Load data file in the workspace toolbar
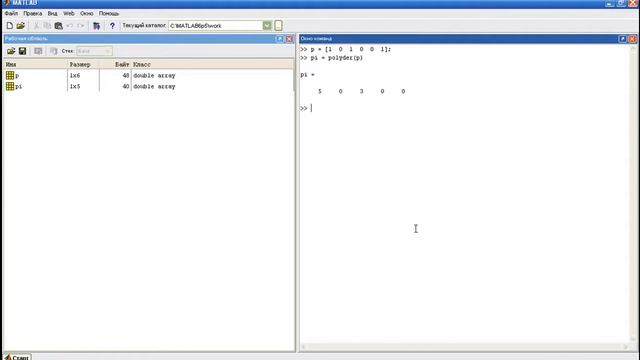 point(11,51)
